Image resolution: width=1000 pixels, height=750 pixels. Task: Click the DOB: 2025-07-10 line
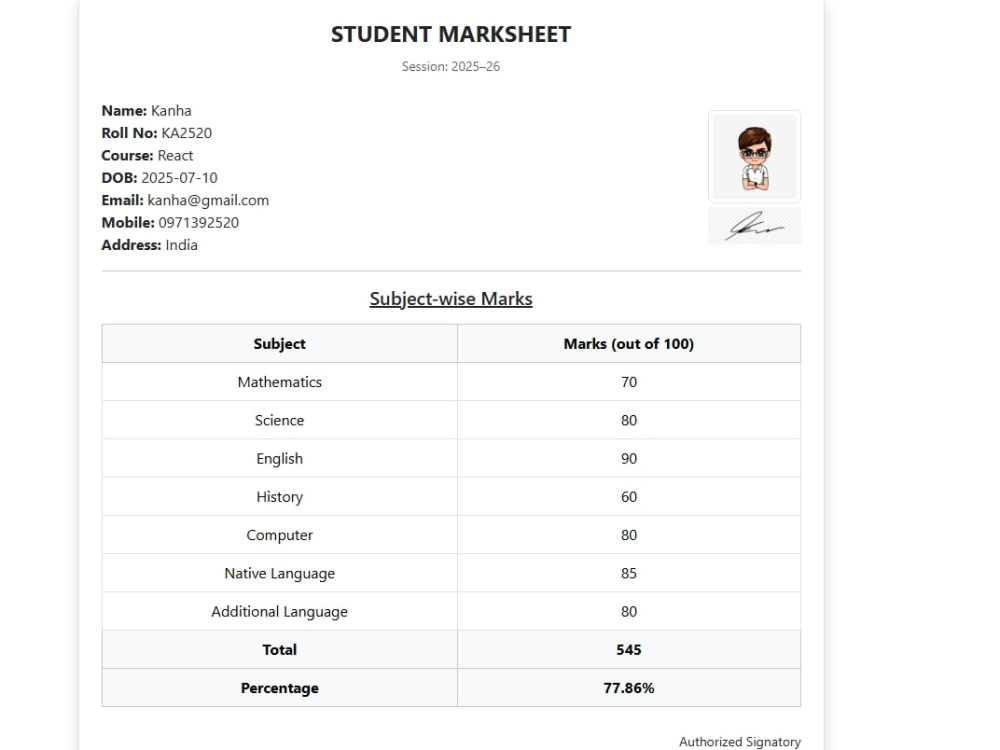click(159, 178)
